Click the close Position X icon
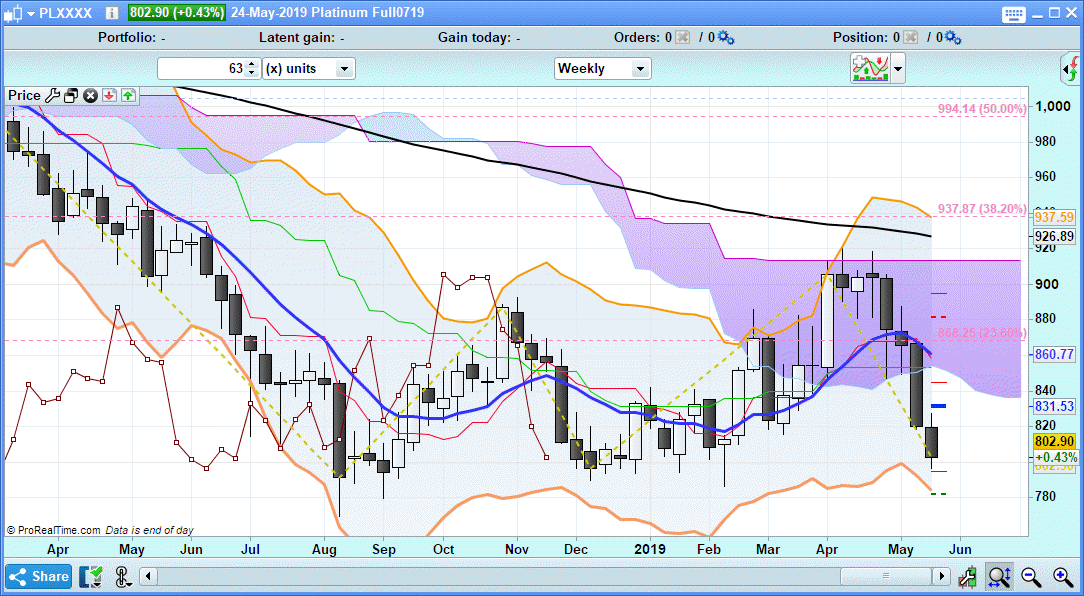This screenshot has width=1084, height=596. 911,37
